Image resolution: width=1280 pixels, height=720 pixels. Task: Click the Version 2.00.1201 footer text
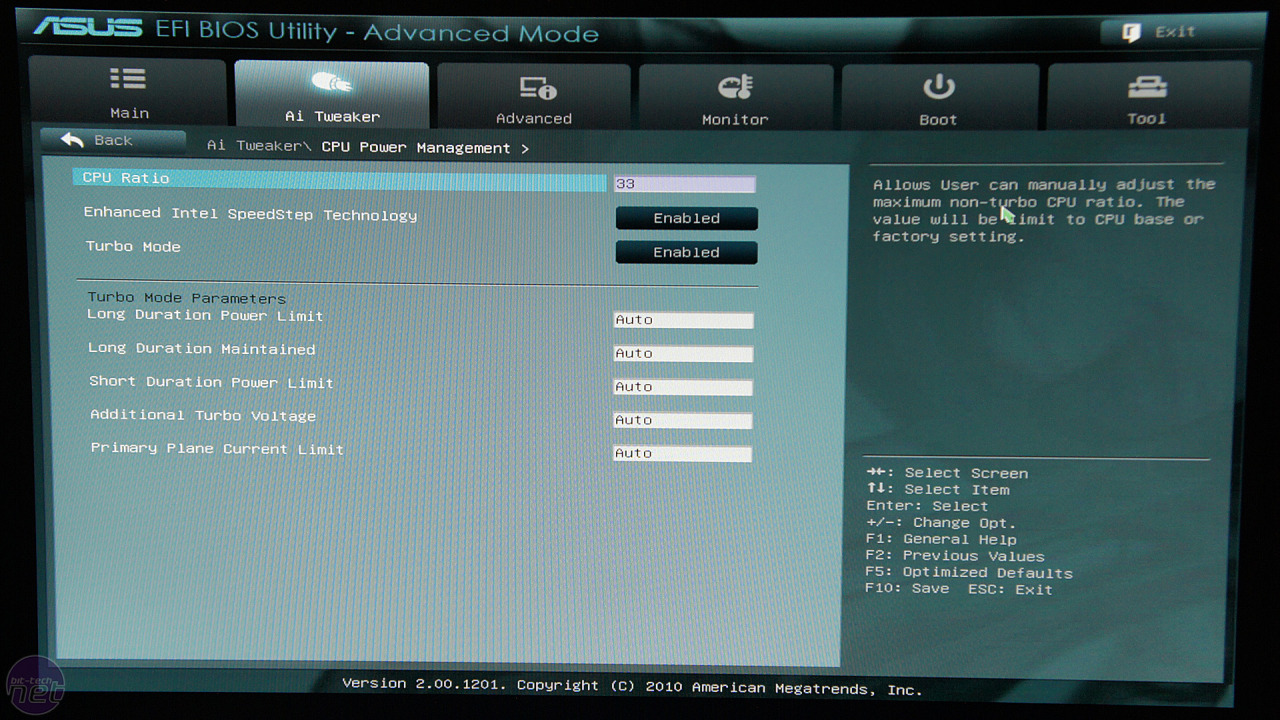click(x=424, y=685)
